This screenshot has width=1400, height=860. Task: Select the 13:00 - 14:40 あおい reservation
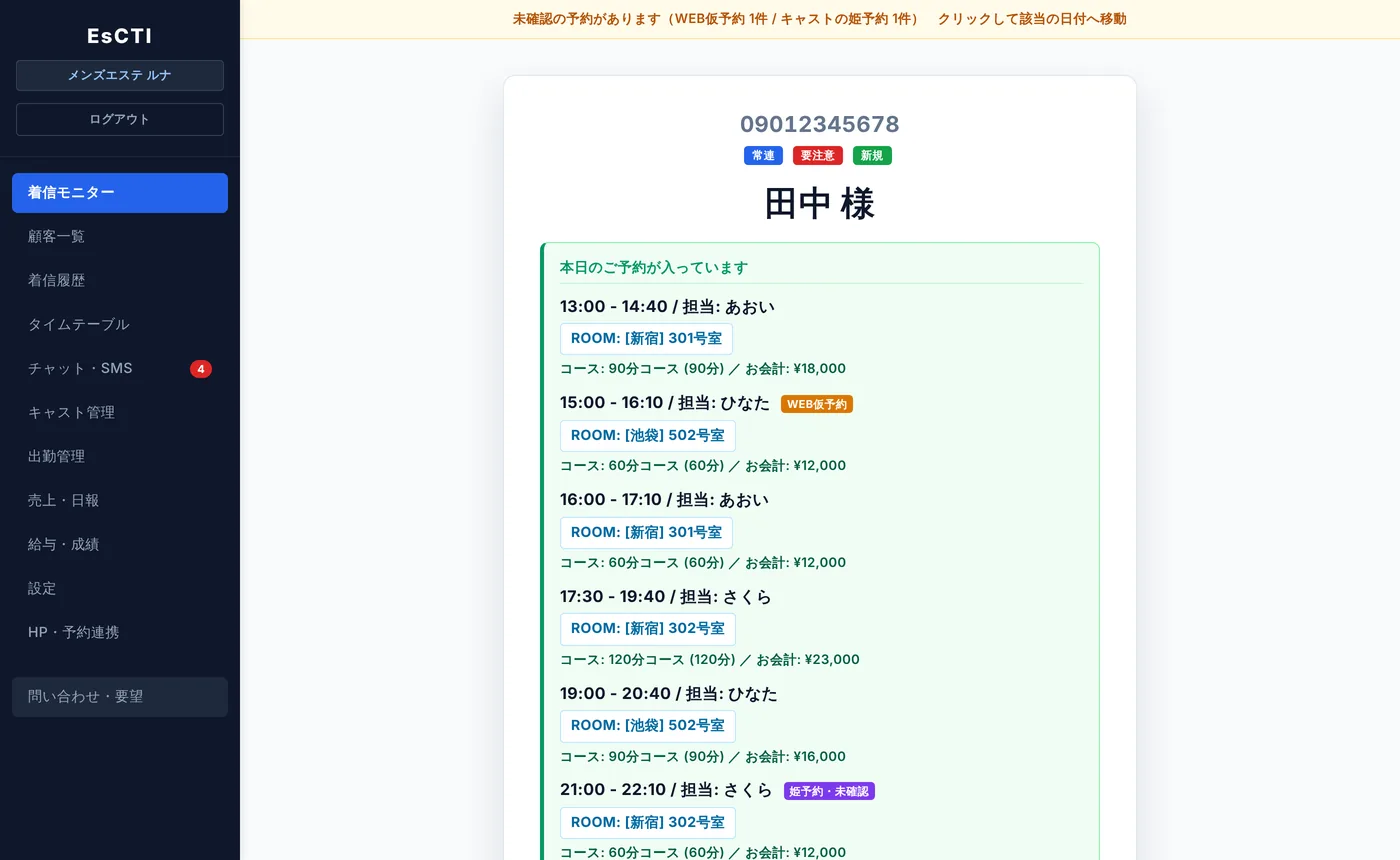[x=667, y=307]
